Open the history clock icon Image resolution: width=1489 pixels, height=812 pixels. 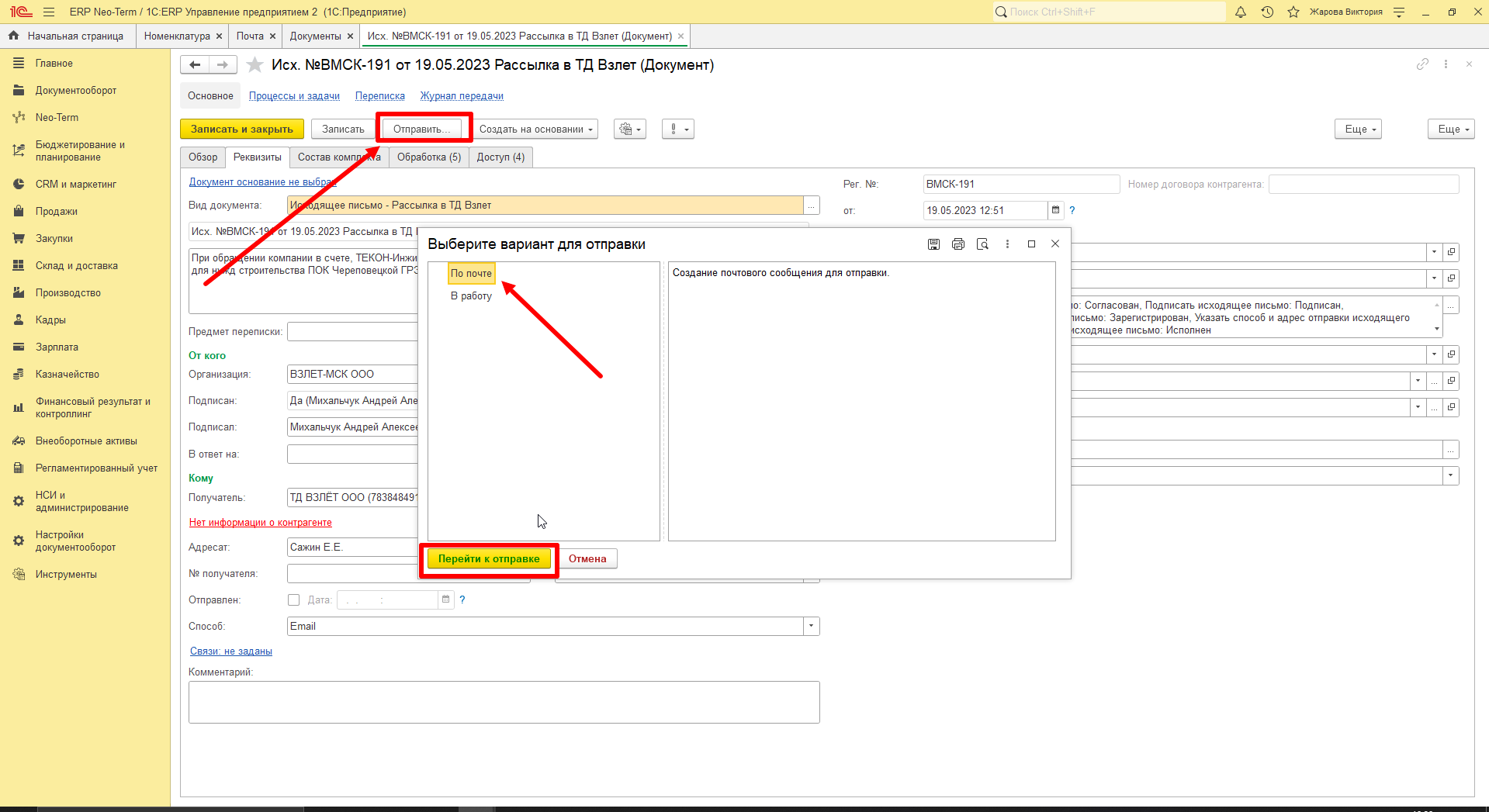click(x=1267, y=12)
